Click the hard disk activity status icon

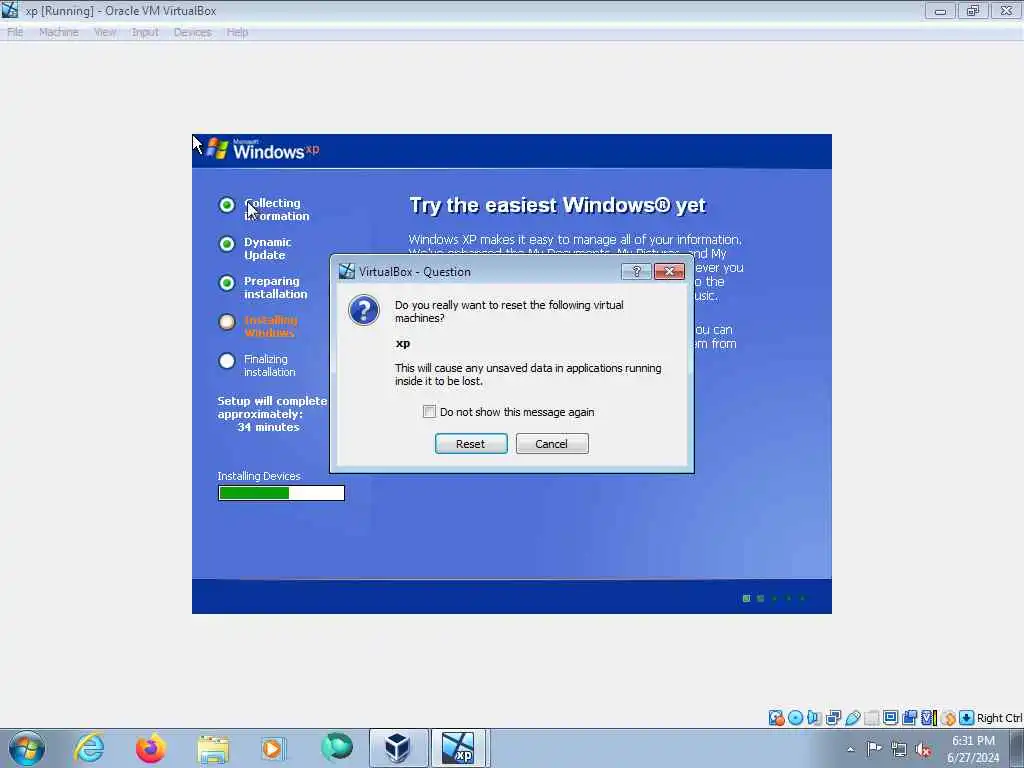(776, 718)
